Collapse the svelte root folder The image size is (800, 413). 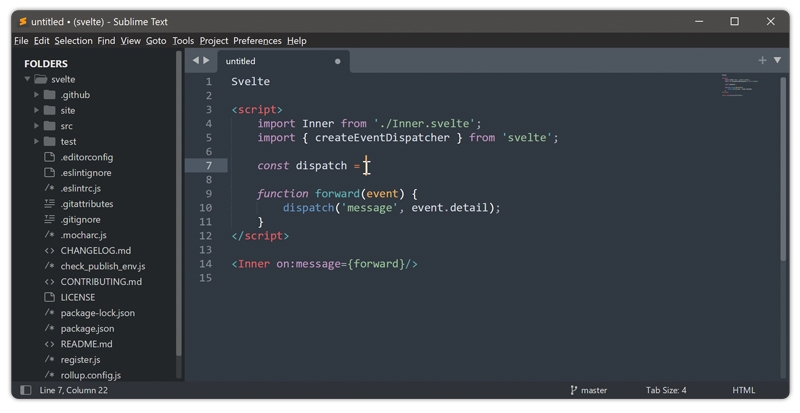(x=27, y=79)
